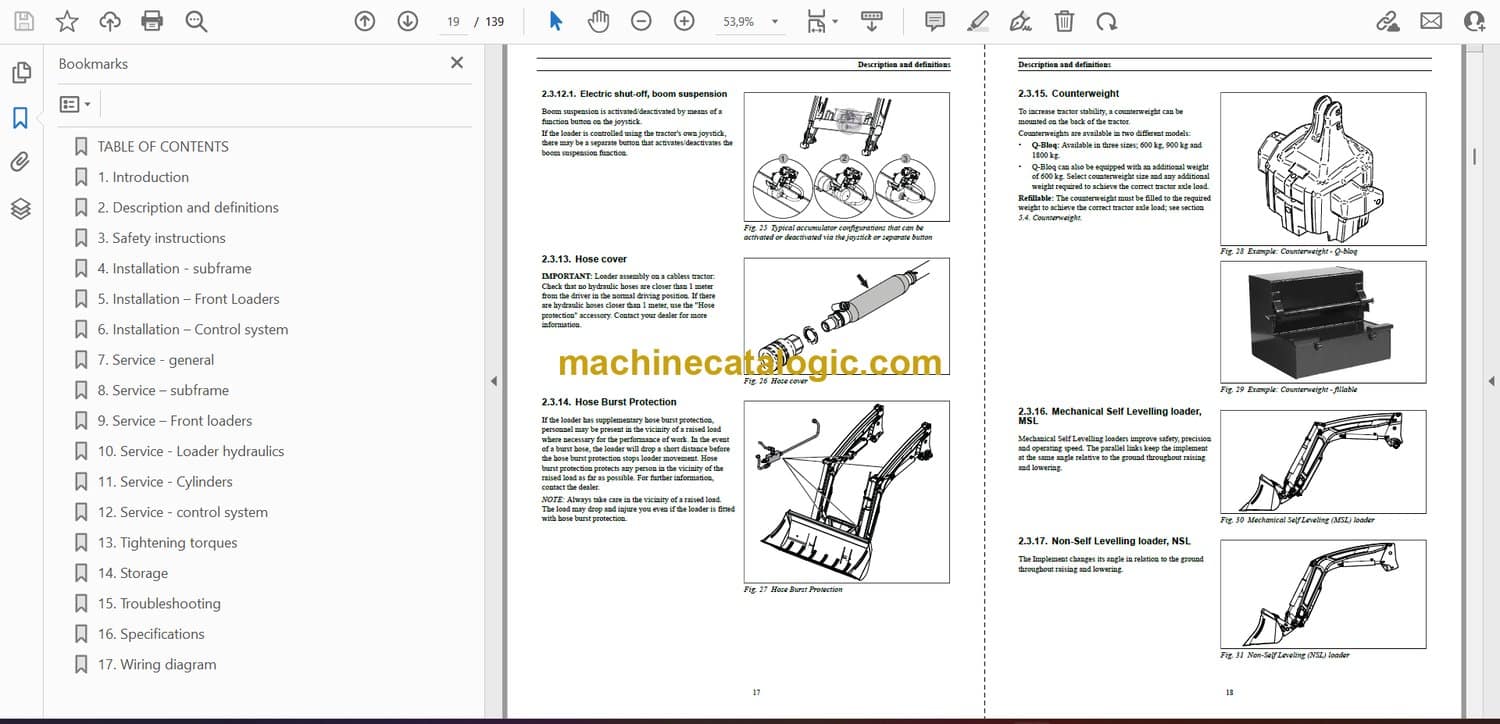
Task: Click the '2.3.13. Hose cover' heading
Action: point(584,259)
